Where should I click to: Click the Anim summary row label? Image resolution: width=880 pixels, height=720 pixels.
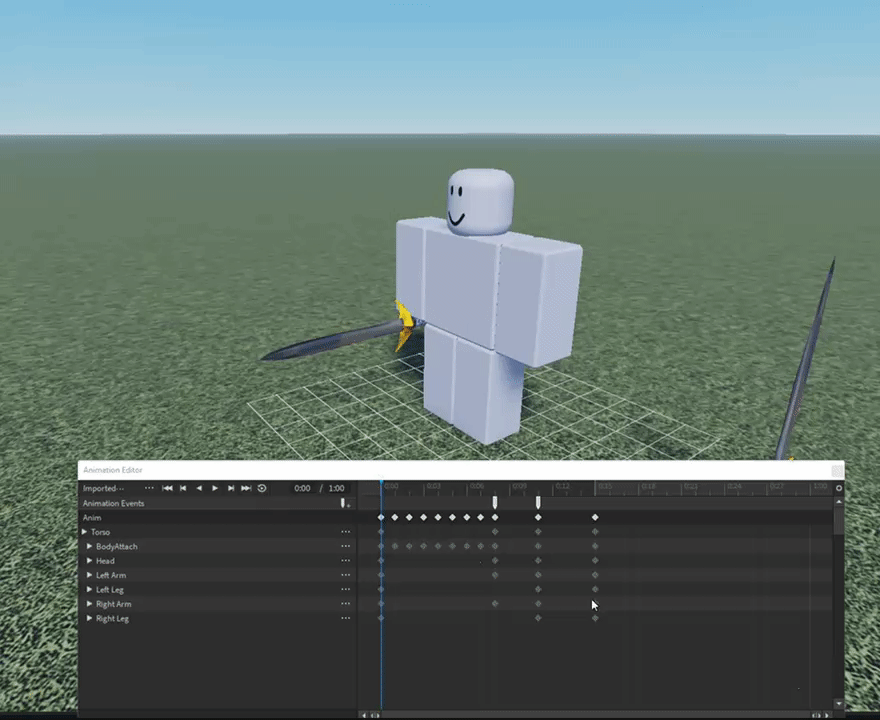pos(92,518)
